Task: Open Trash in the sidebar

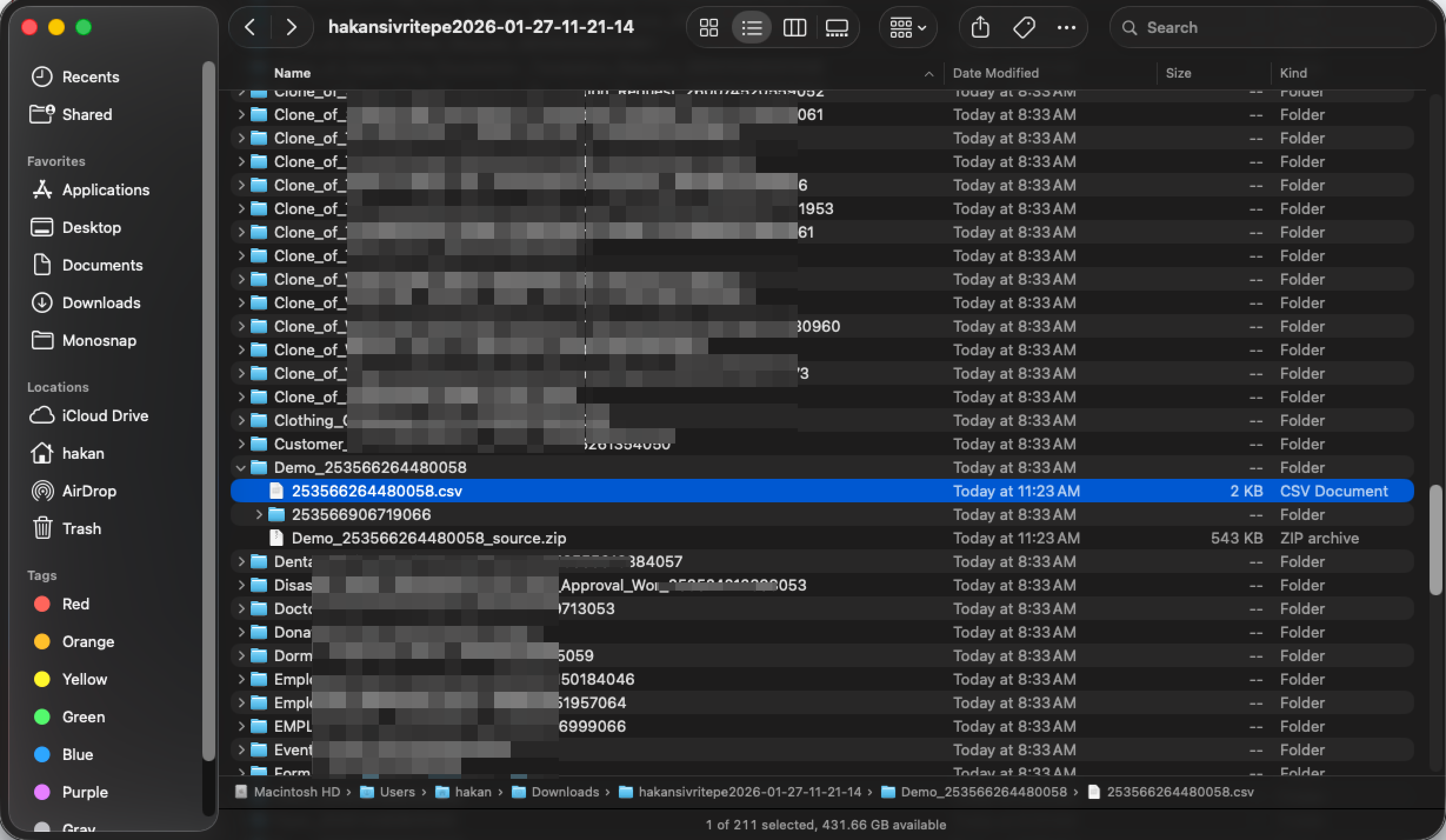Action: (x=66, y=528)
